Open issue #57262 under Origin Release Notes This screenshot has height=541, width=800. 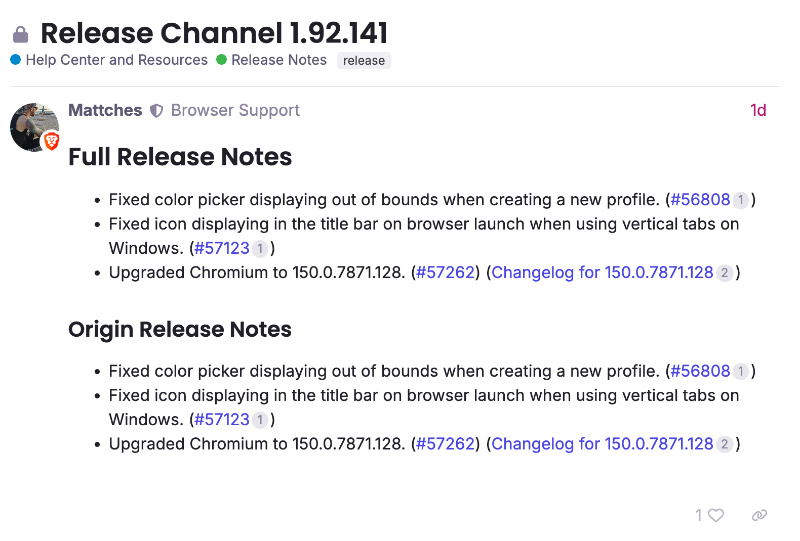point(445,444)
